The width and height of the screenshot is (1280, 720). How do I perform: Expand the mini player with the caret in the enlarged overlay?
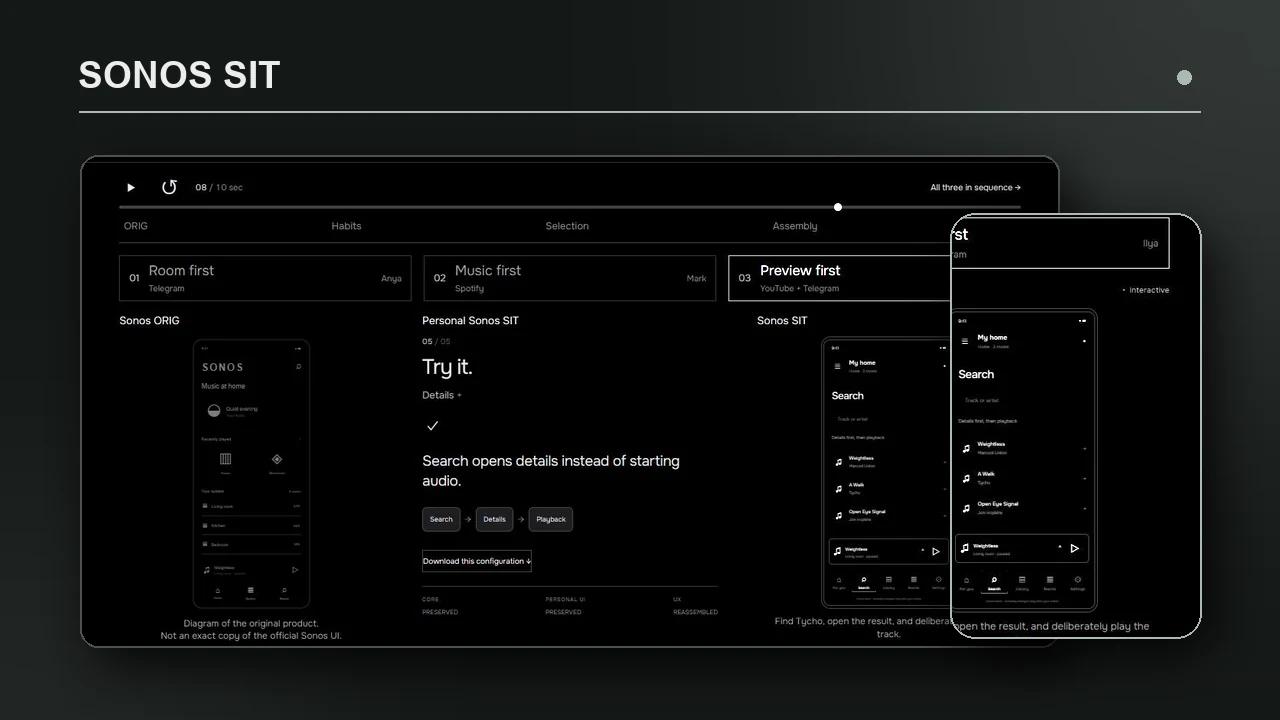click(1060, 547)
